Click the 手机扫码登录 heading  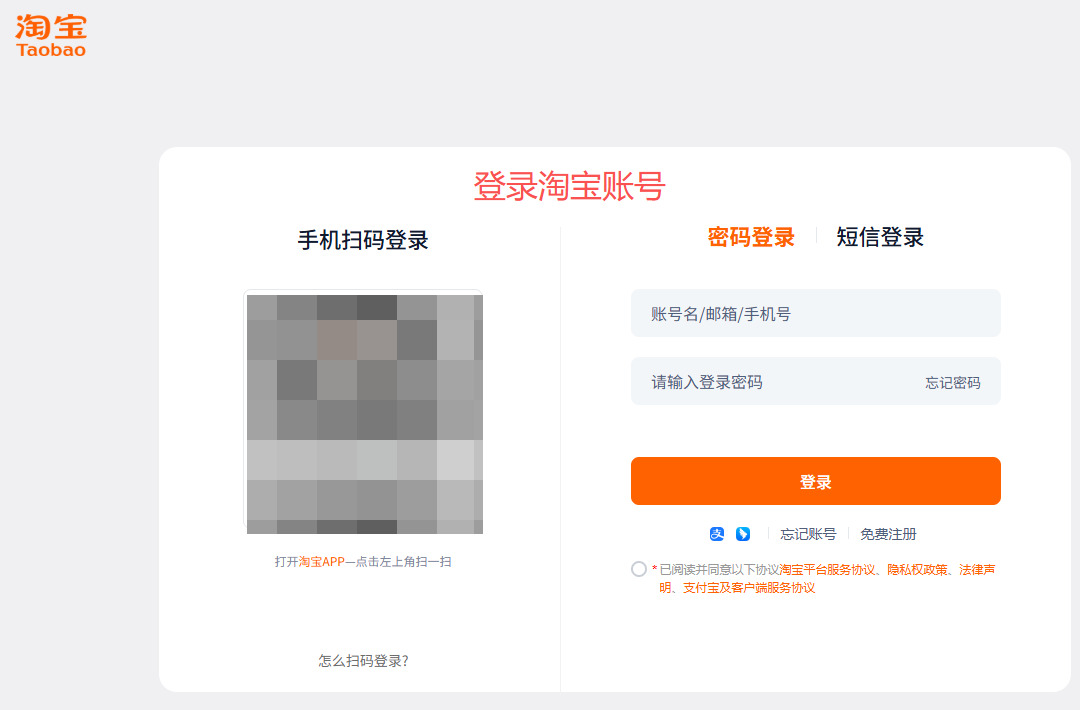pos(363,240)
